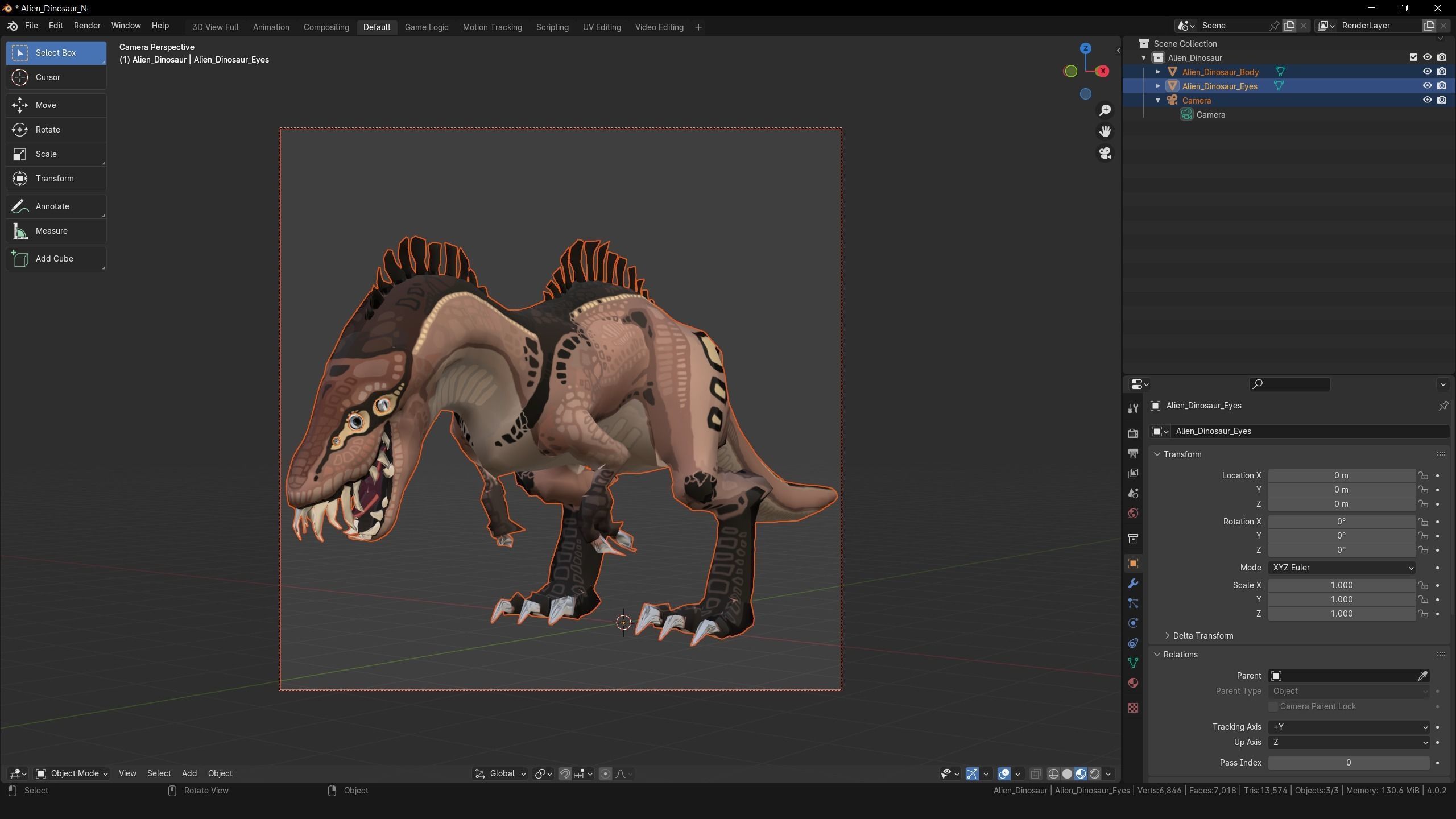Screen dimensions: 1456x819
Task: Open the Particles properties tab
Action: [1133, 603]
